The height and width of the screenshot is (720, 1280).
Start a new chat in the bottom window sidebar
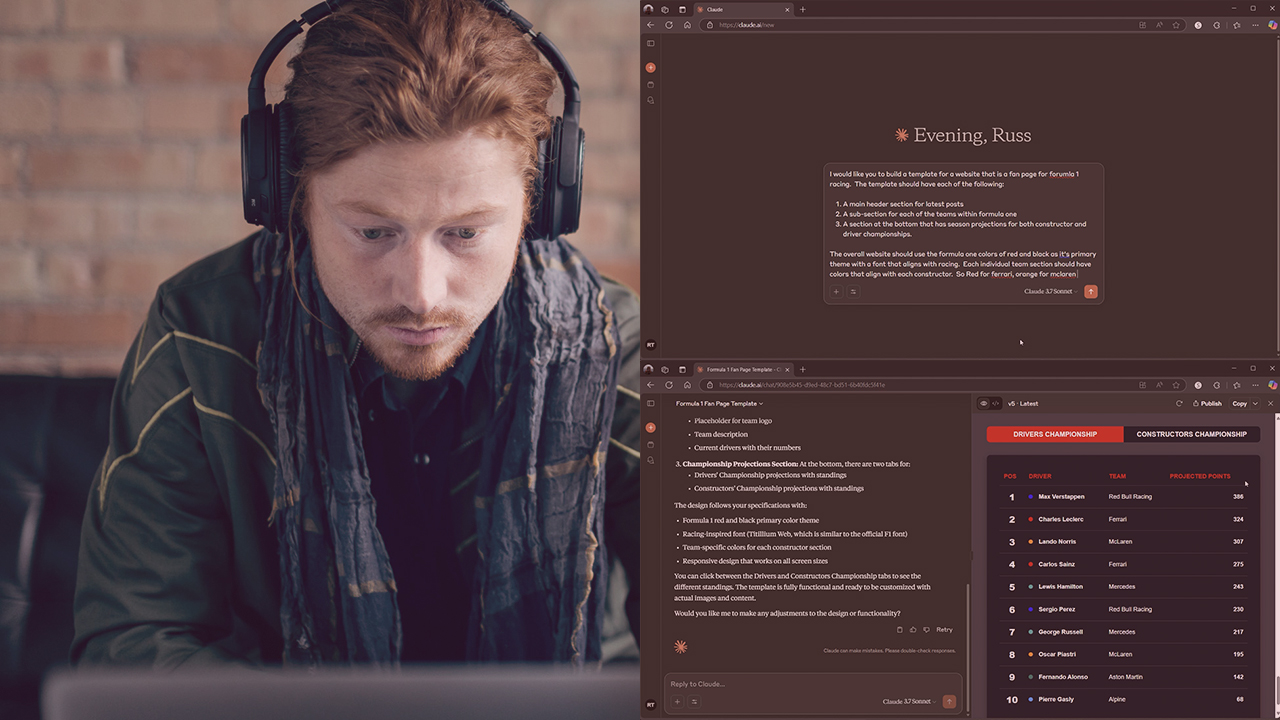pyautogui.click(x=651, y=427)
